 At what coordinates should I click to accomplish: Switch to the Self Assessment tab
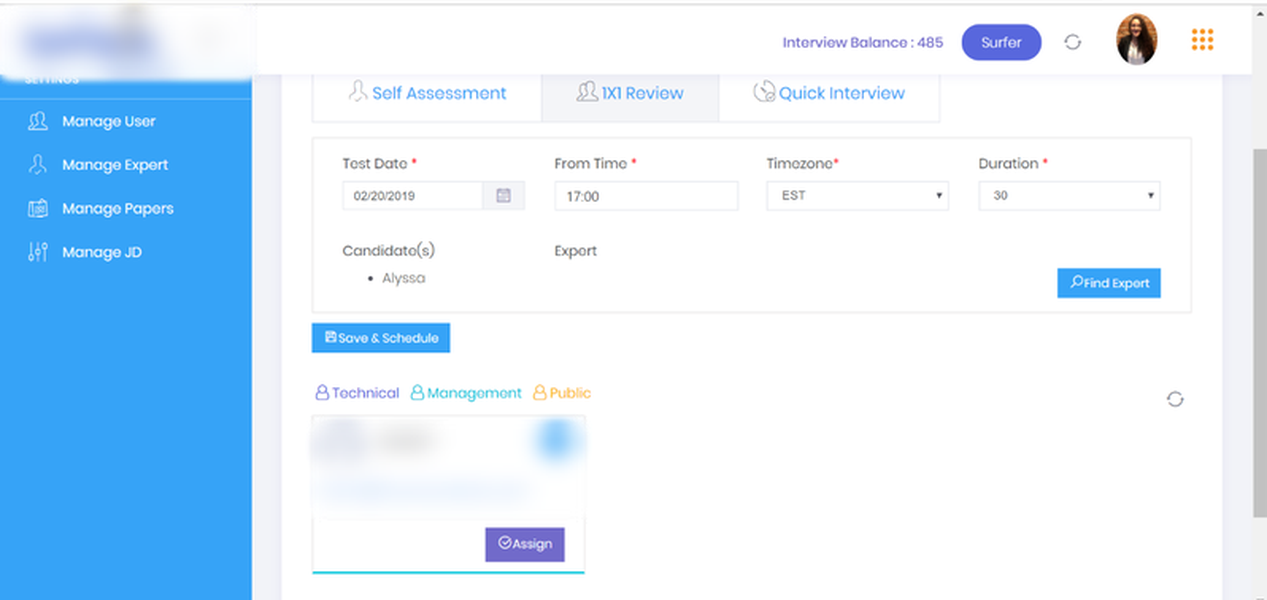pos(427,93)
